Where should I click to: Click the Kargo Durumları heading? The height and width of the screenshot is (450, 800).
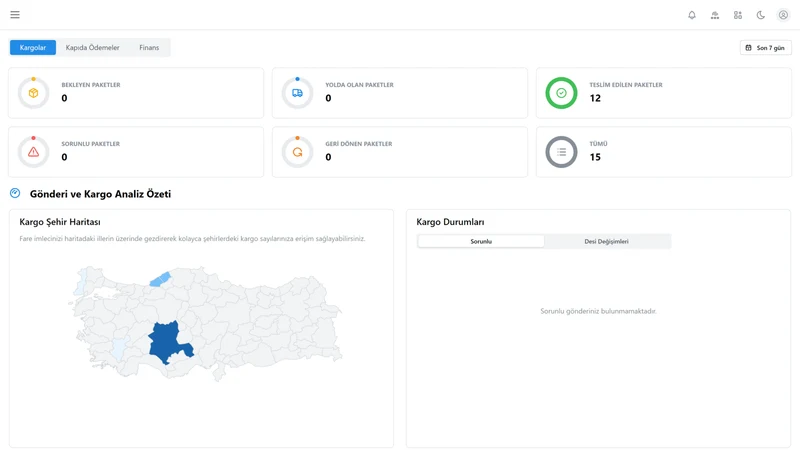point(450,222)
